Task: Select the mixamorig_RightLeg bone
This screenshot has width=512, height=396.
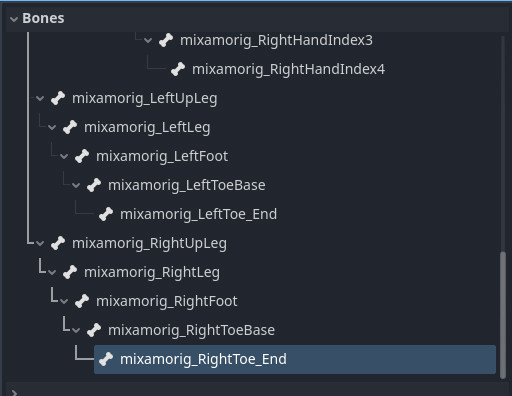Action: [152, 272]
